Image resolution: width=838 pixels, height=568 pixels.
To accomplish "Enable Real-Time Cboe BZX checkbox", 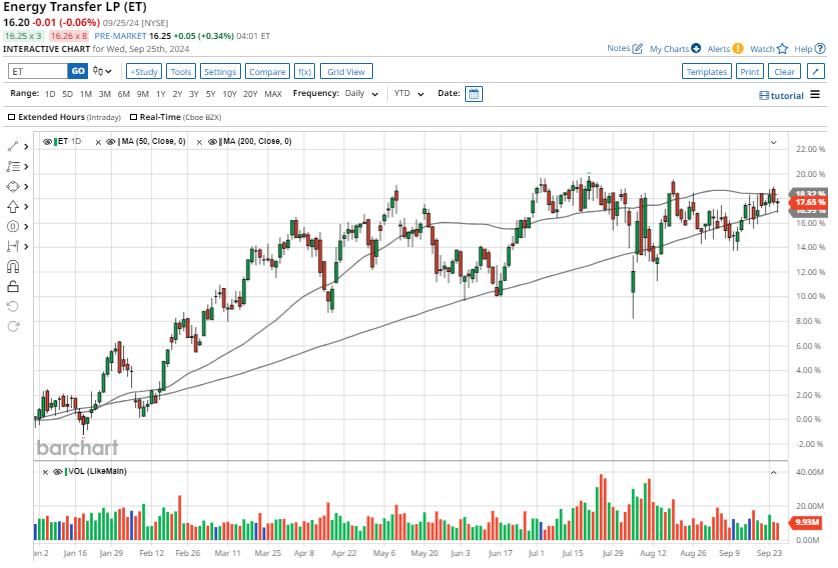I will pyautogui.click(x=134, y=117).
